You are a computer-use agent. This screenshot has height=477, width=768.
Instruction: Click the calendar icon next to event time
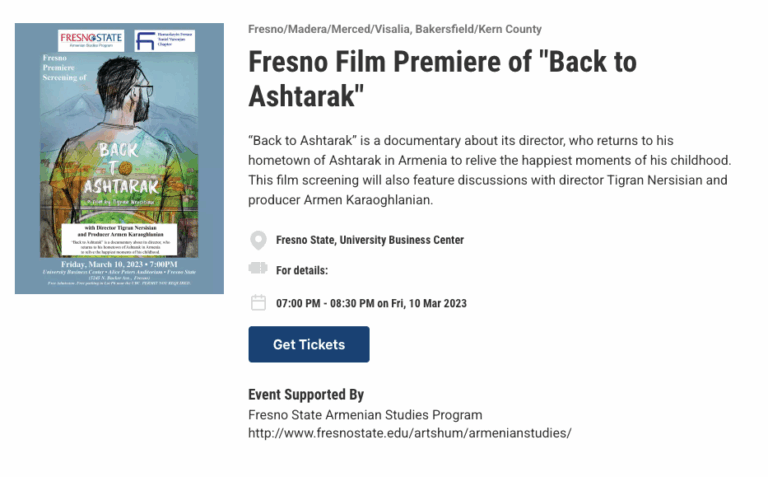pyautogui.click(x=258, y=302)
